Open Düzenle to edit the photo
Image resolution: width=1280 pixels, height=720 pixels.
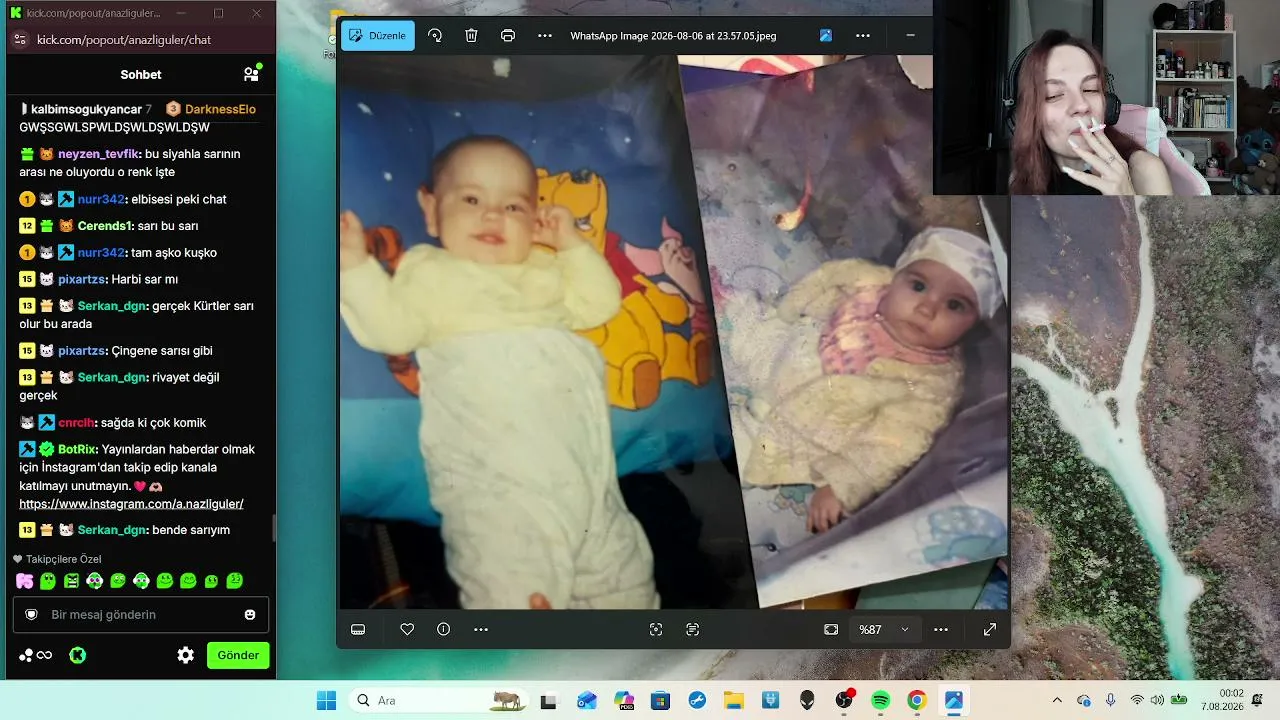[x=377, y=36]
